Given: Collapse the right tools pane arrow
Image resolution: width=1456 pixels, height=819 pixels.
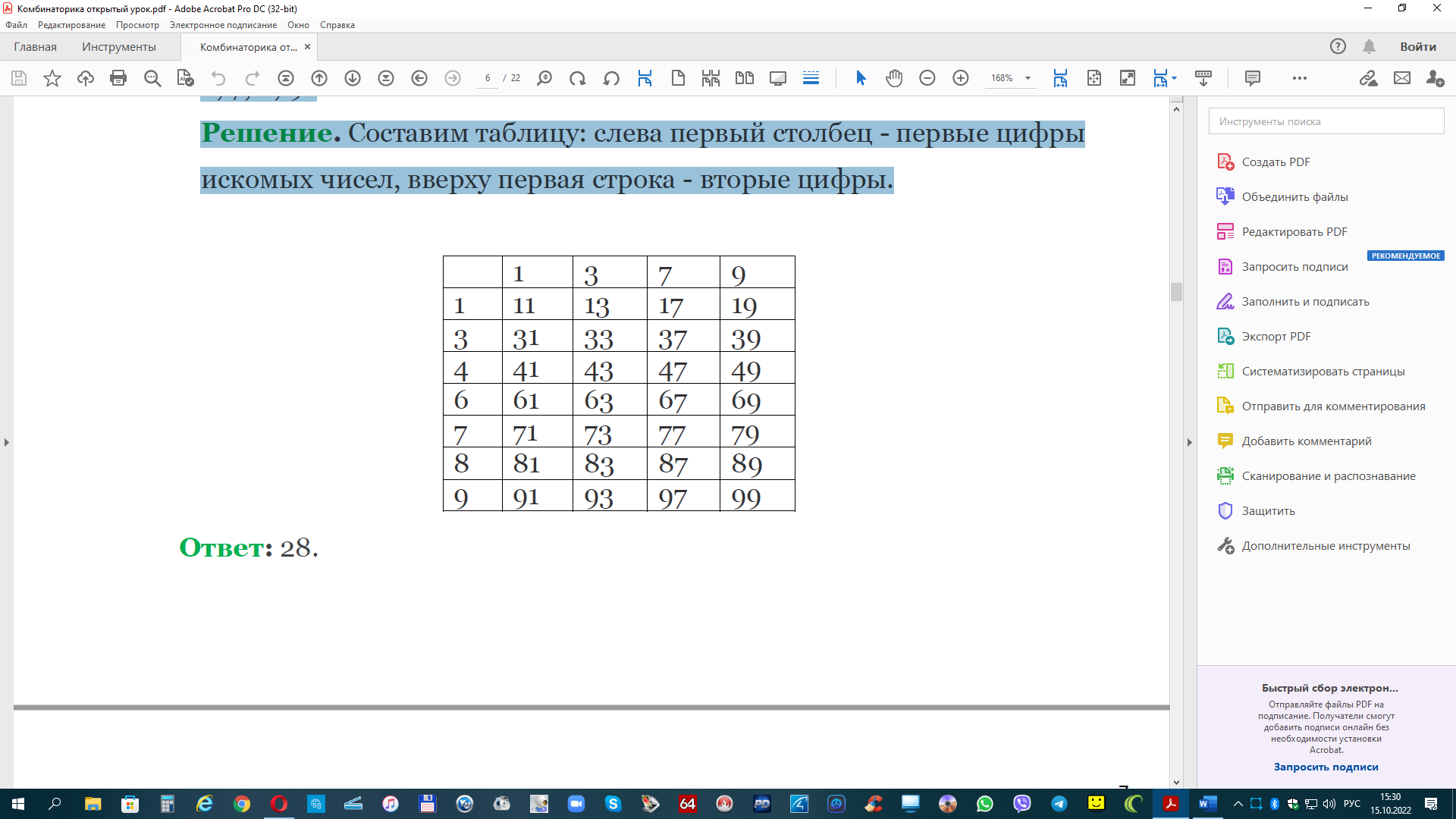Looking at the screenshot, I should [1189, 442].
